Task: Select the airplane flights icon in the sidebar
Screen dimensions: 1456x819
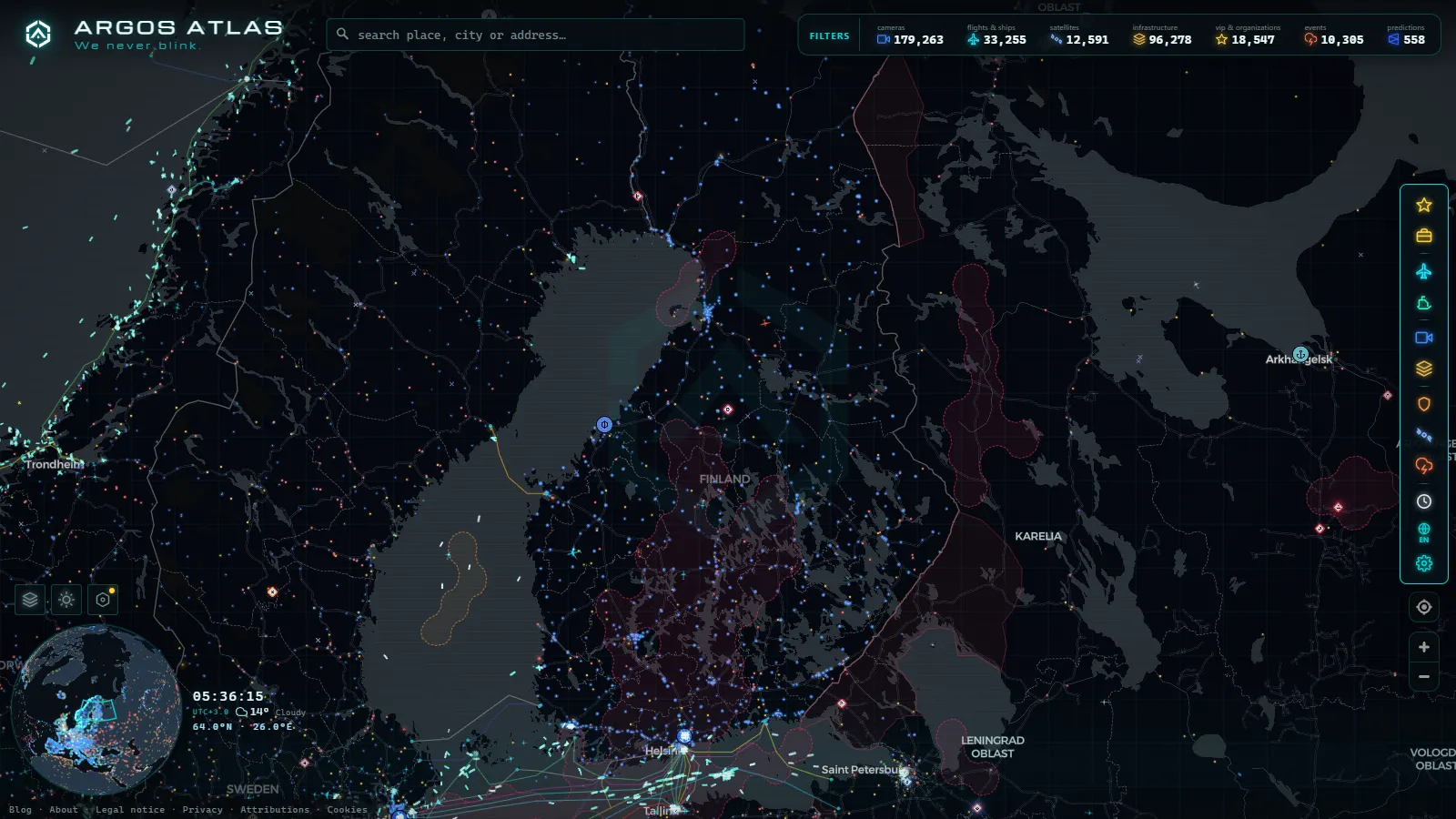Action: click(1424, 271)
